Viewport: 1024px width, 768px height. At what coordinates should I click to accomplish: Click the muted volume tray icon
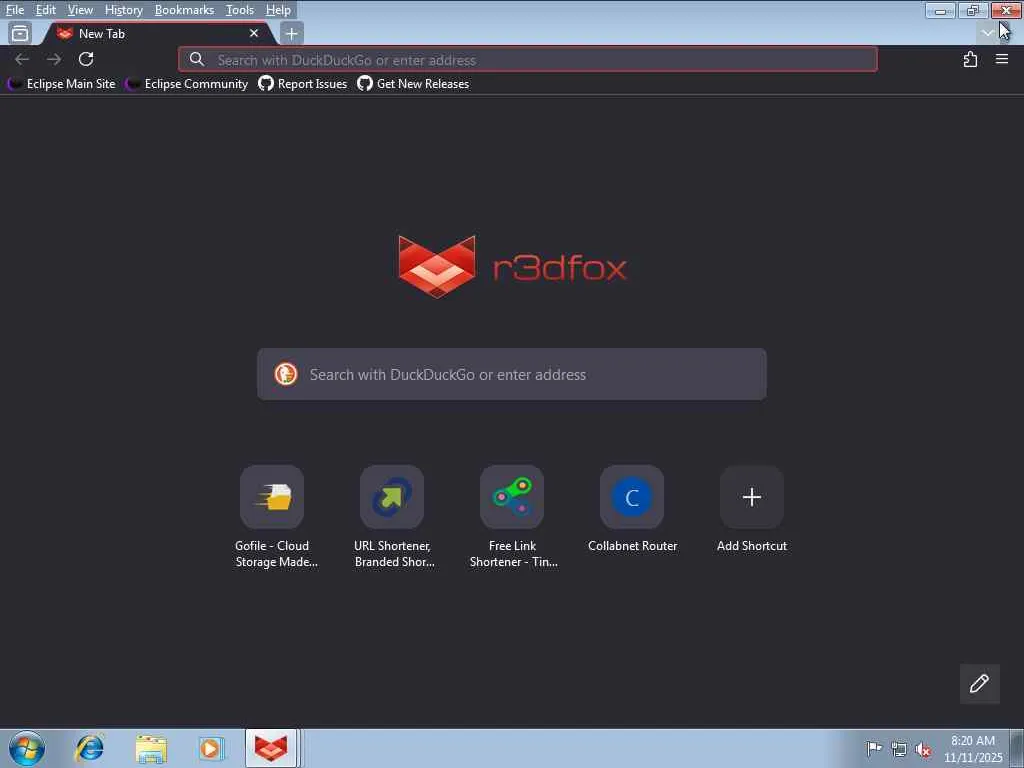pyautogui.click(x=923, y=749)
